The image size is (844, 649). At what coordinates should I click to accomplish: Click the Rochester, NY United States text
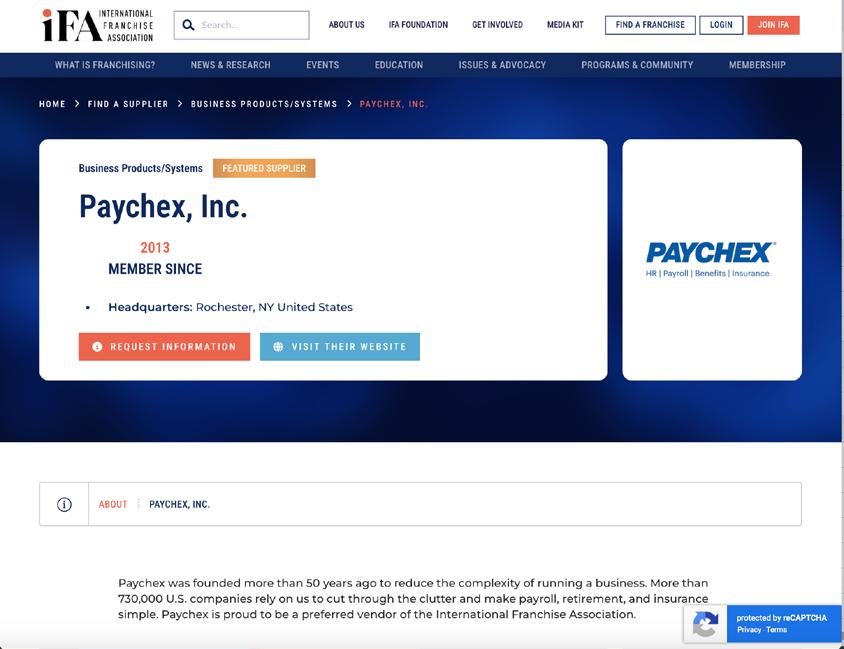tap(274, 307)
